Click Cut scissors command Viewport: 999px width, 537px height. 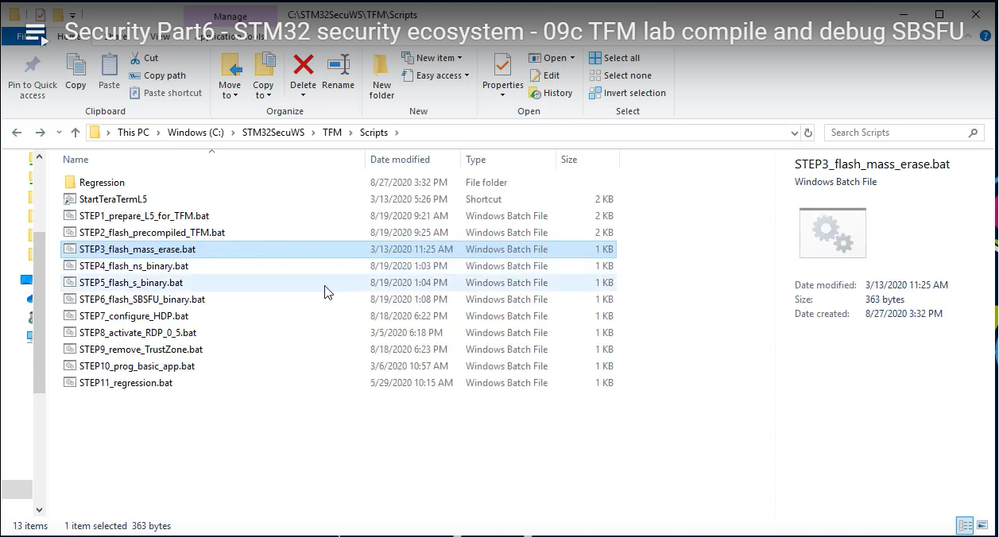(144, 58)
